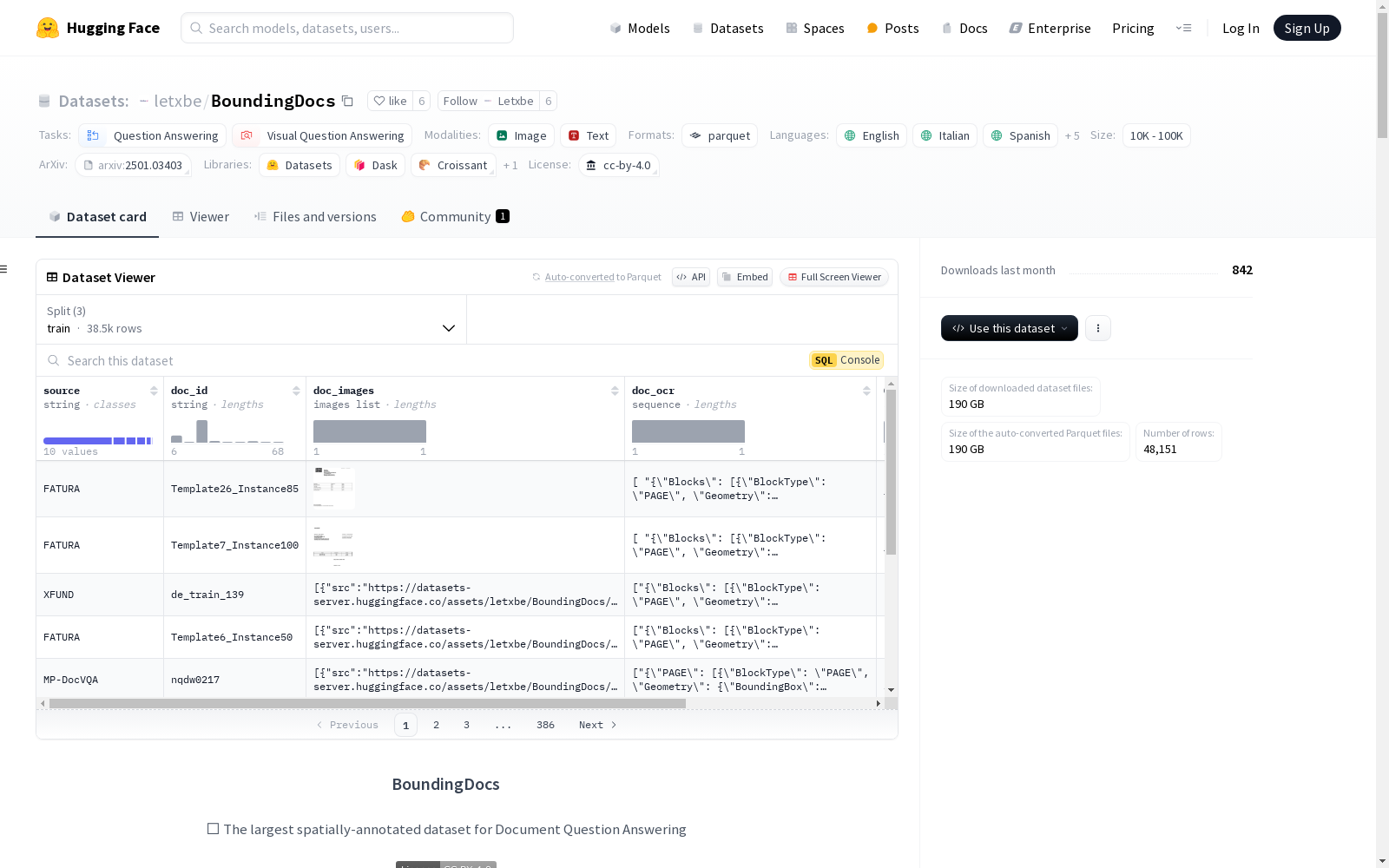Copy dataset name with the copy icon
The width and height of the screenshot is (1389, 868).
pos(347,101)
